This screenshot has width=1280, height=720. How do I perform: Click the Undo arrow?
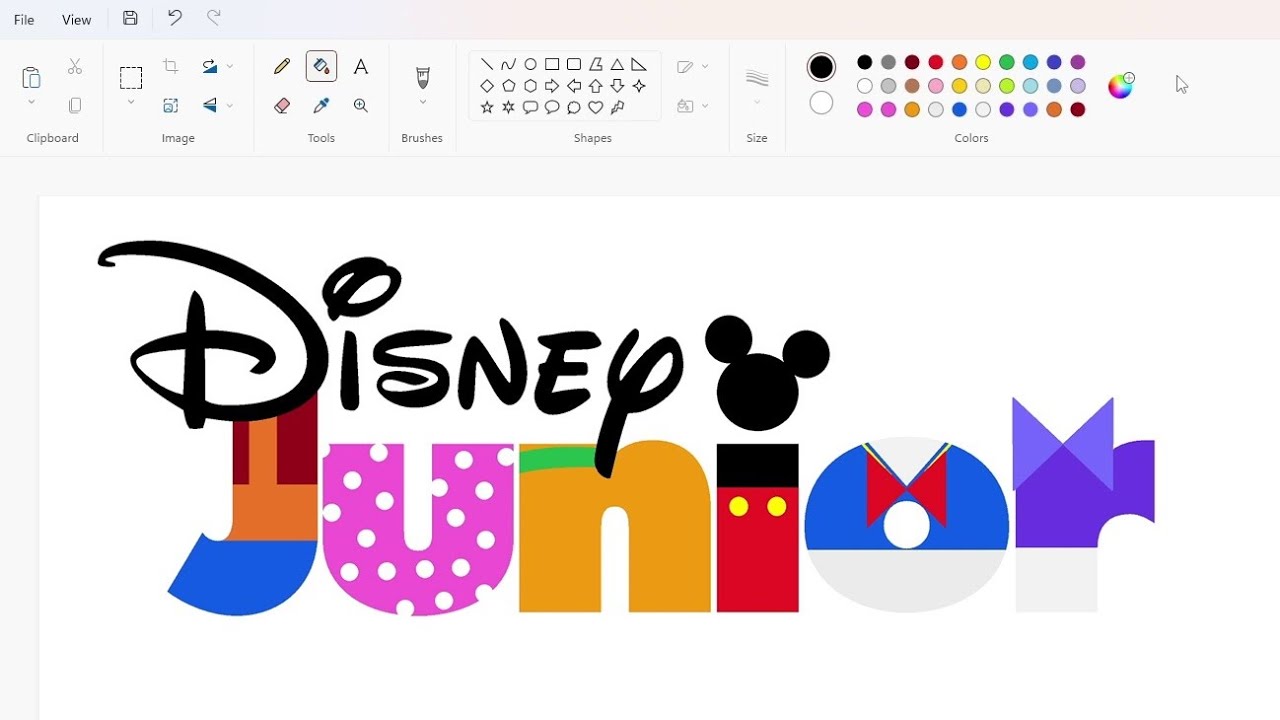tap(174, 18)
